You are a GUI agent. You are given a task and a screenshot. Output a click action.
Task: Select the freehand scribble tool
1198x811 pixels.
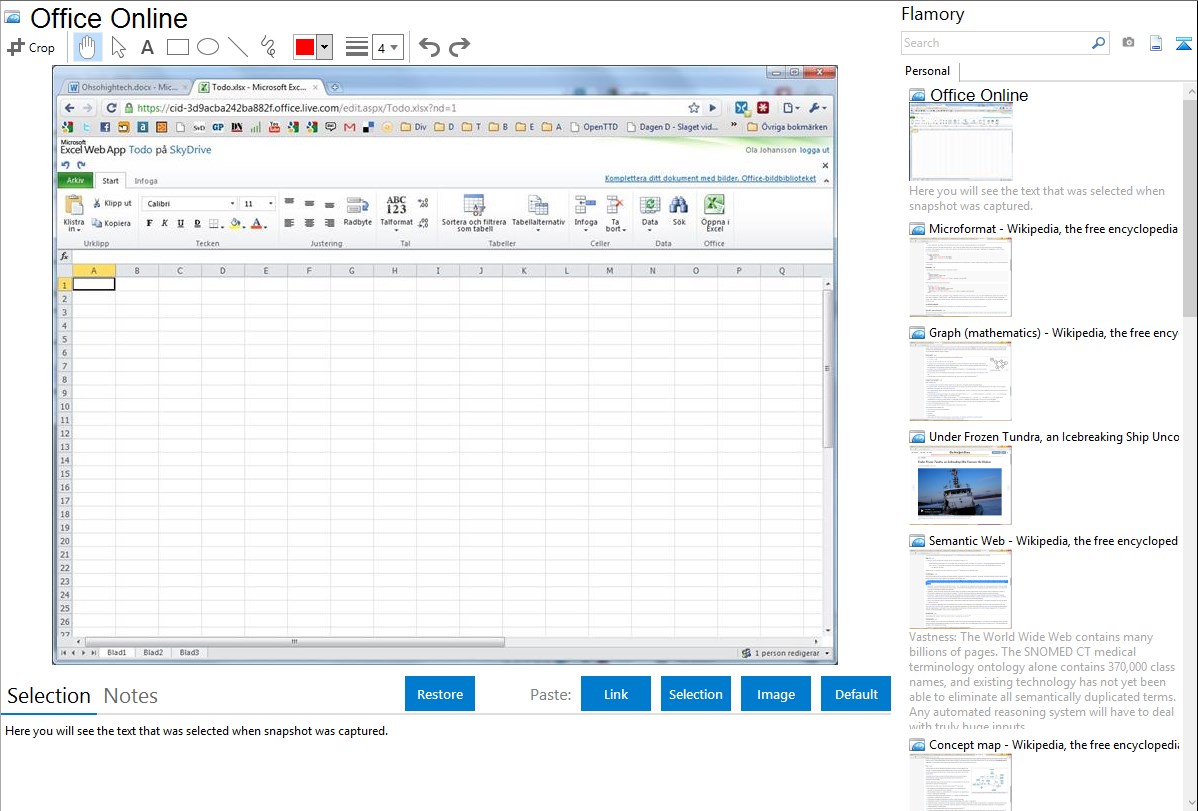268,47
